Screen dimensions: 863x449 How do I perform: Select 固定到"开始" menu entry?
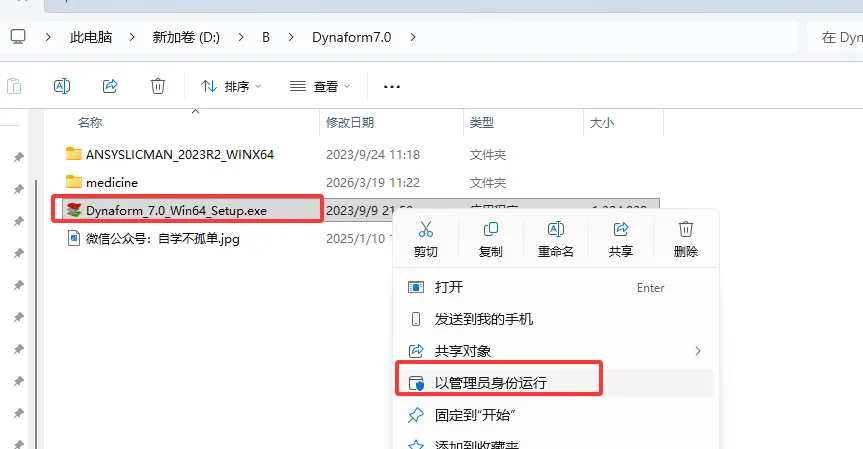tap(556, 415)
